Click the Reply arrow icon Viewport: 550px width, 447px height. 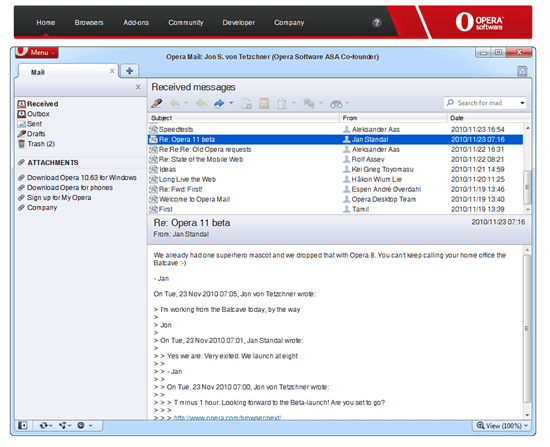pos(175,104)
